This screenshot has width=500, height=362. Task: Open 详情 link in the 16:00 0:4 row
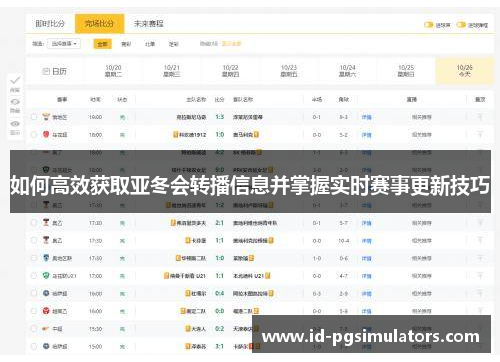(366, 293)
